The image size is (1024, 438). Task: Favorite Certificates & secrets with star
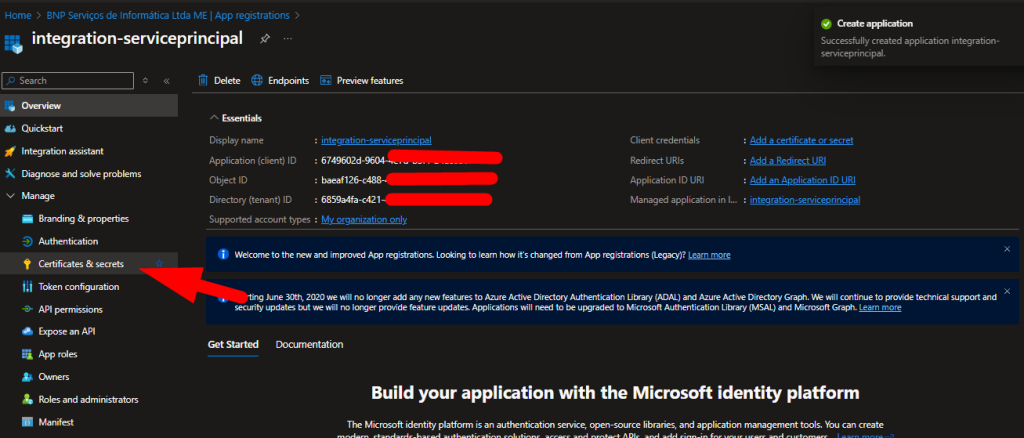coord(159,263)
